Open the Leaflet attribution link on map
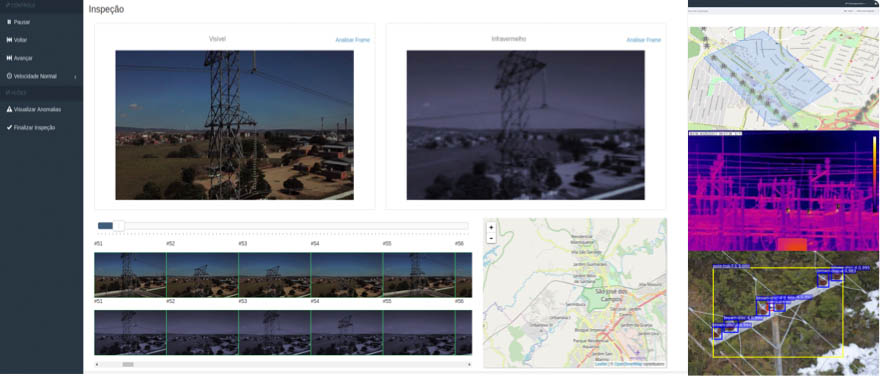Screen dimensions: 890x383 click(601, 364)
